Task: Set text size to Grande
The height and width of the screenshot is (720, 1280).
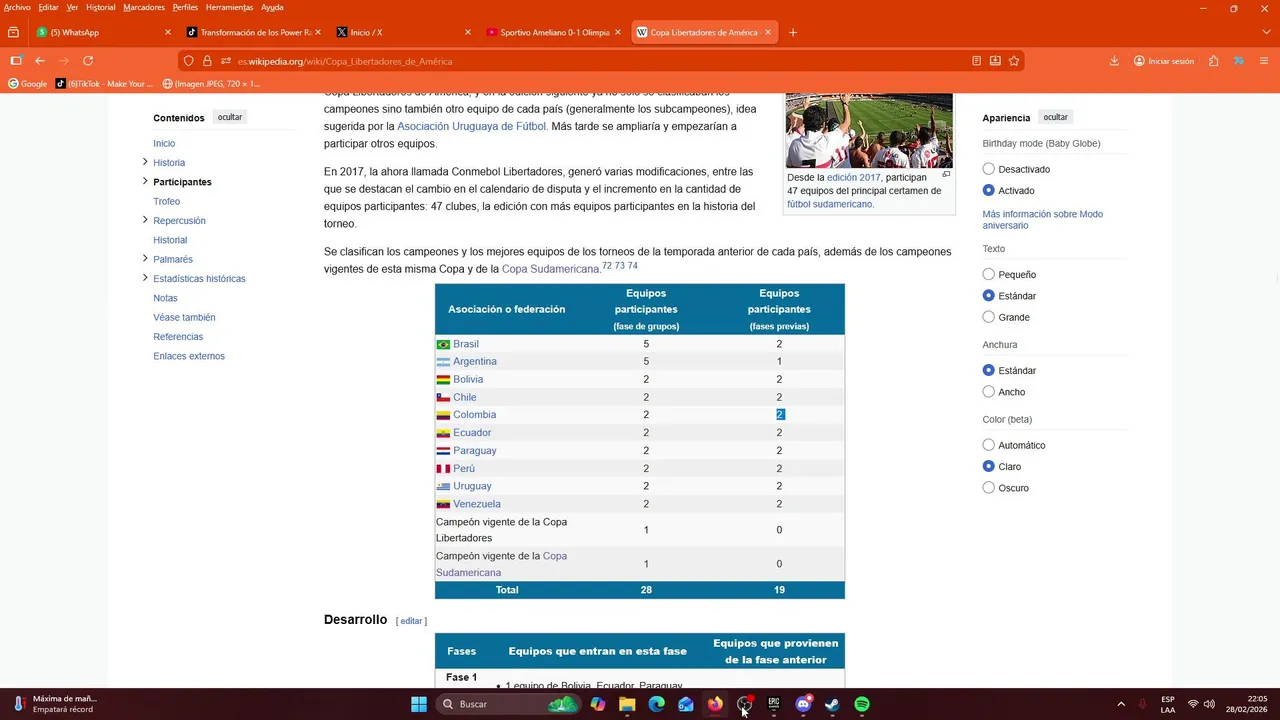Action: click(988, 317)
